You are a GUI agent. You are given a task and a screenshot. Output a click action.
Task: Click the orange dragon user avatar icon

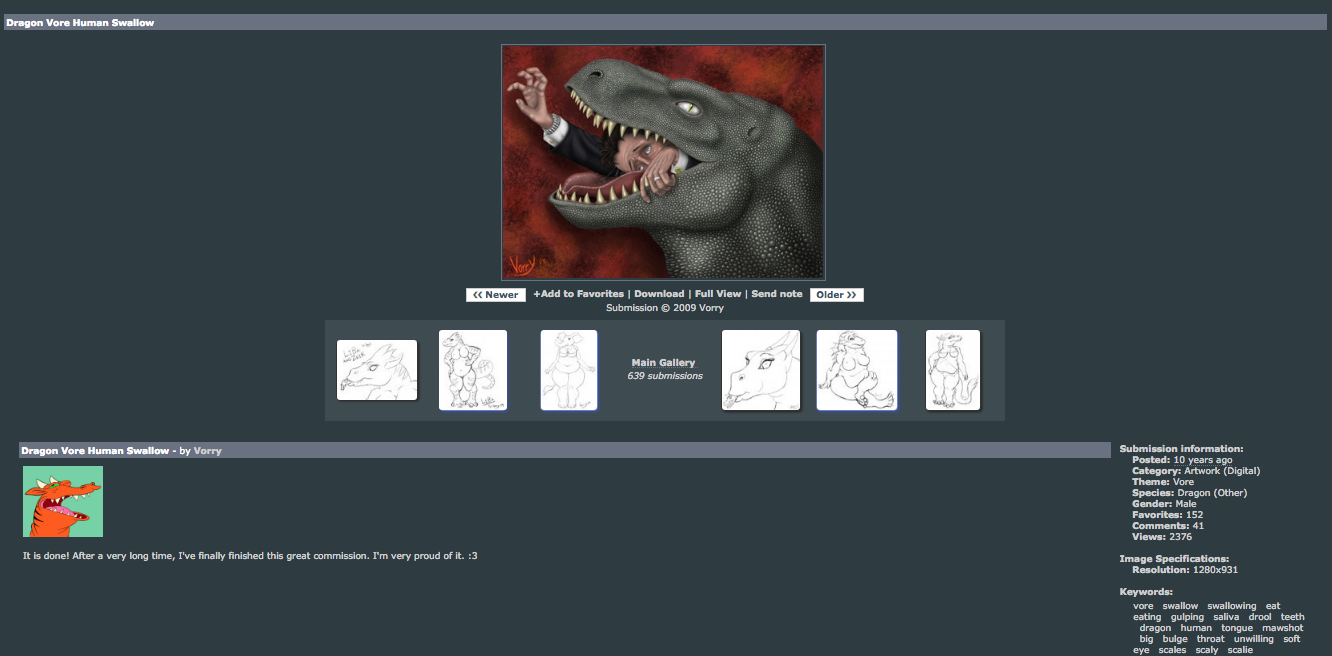tap(63, 501)
